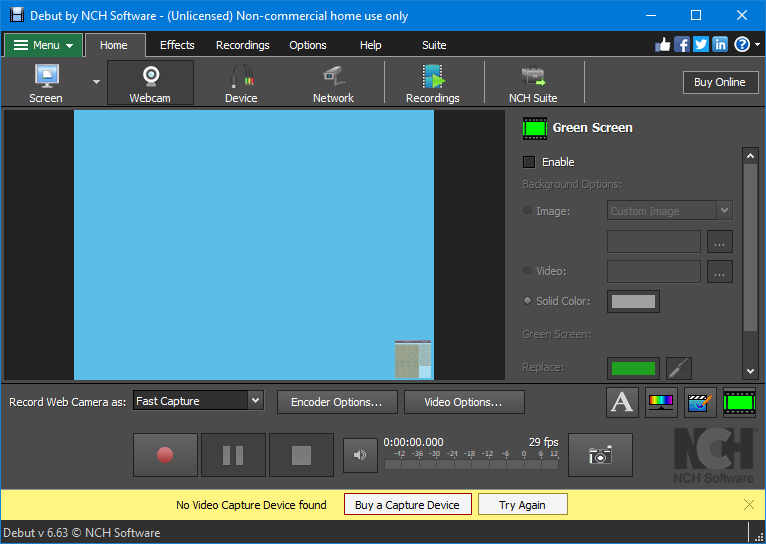Open the Help tab
This screenshot has width=766, height=544.
(x=370, y=45)
